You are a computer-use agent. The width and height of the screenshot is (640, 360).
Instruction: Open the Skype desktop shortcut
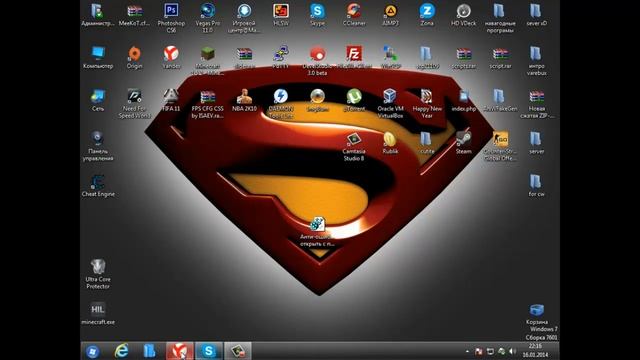point(318,11)
